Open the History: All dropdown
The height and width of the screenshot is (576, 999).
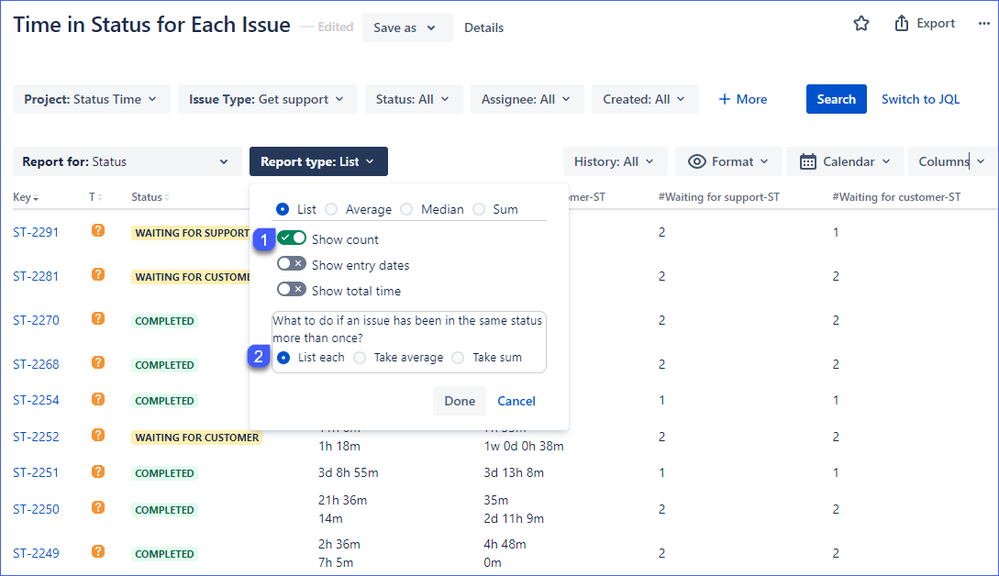coord(615,162)
